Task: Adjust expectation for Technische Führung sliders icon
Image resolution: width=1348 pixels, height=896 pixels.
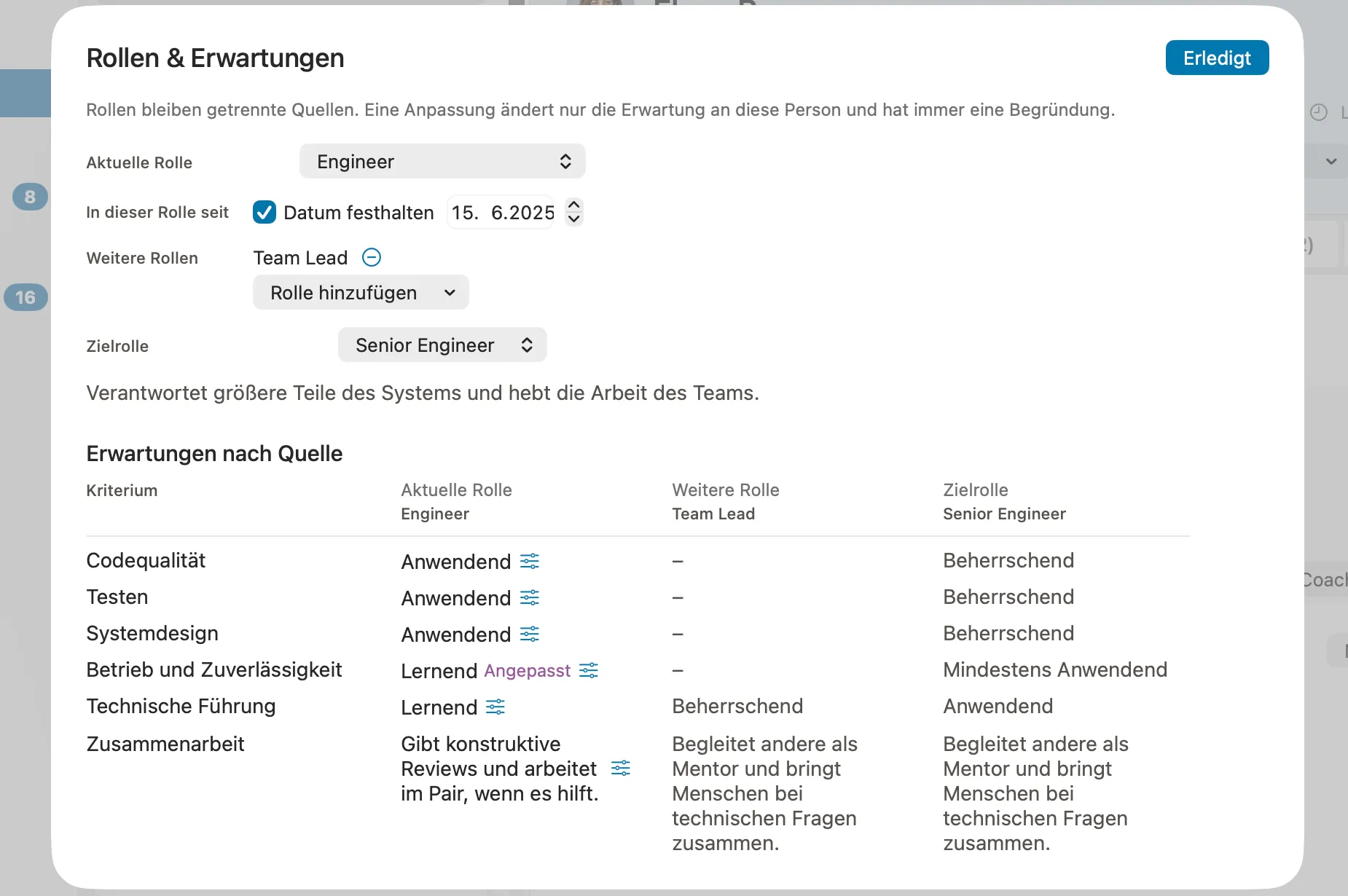Action: [x=495, y=707]
